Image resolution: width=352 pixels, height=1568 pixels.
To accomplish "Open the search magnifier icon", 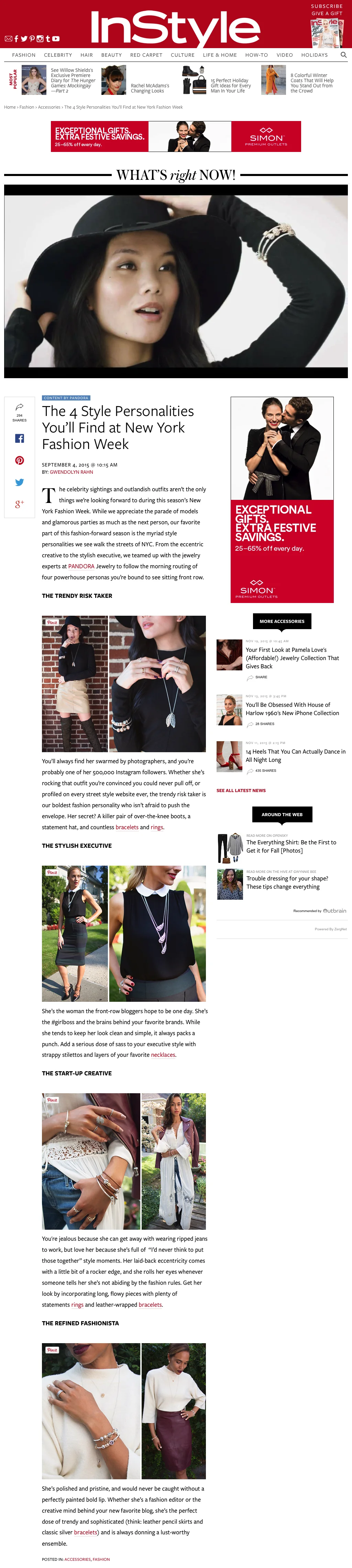I will [343, 55].
